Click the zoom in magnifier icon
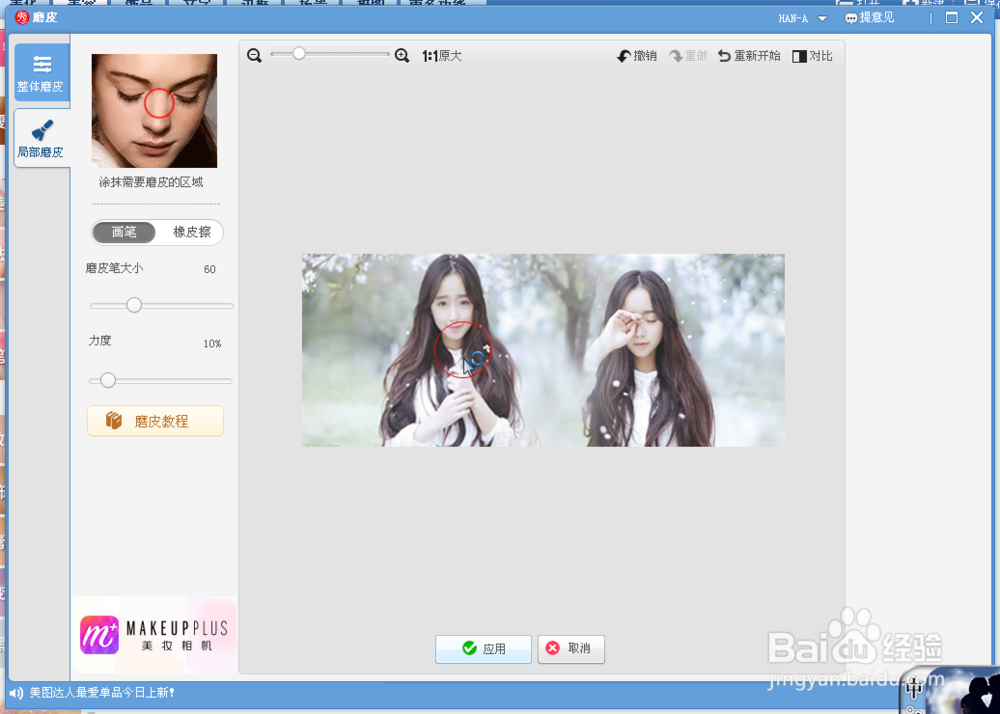The width and height of the screenshot is (1000, 714). pos(402,55)
